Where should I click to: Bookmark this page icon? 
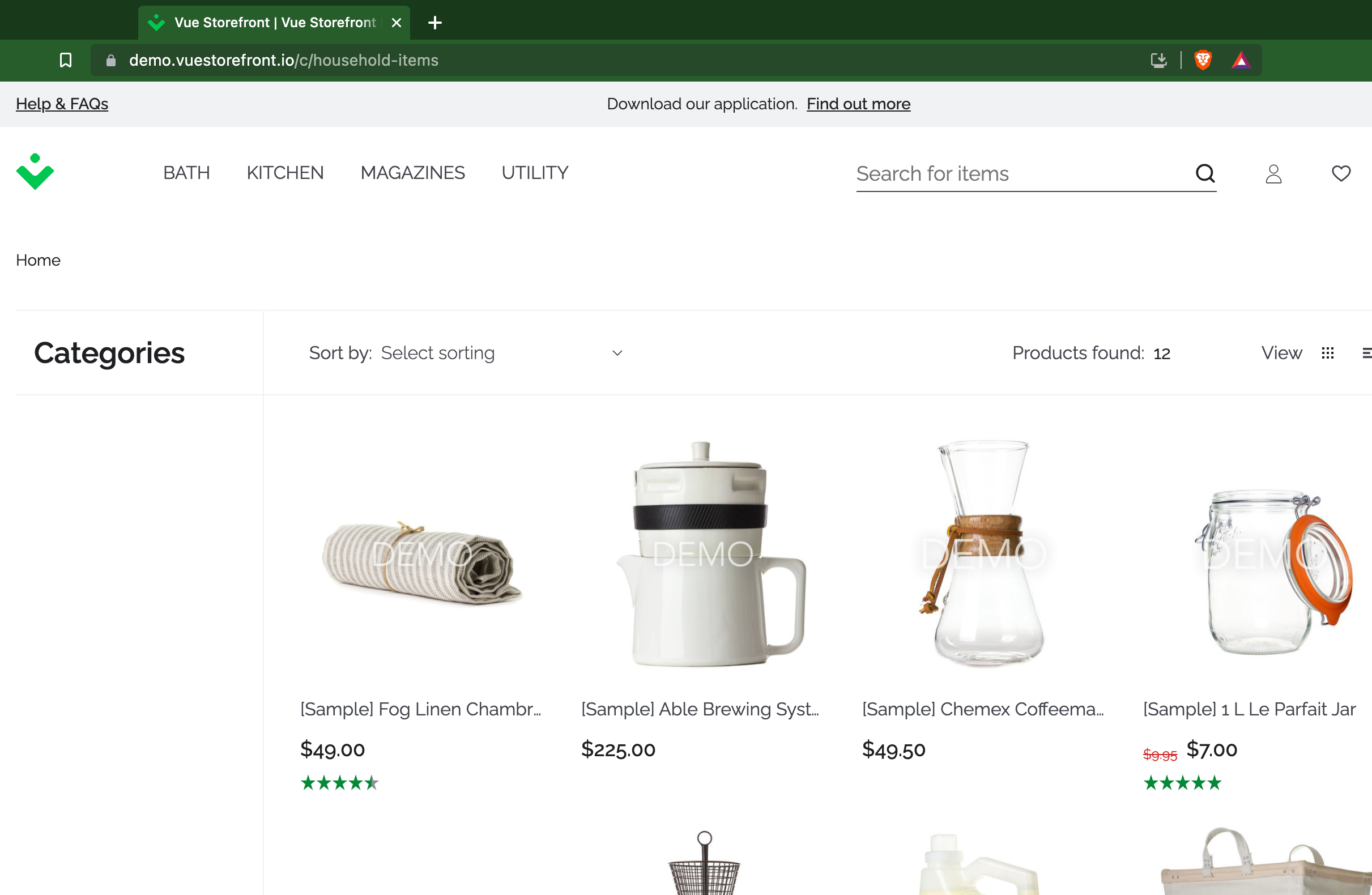[x=66, y=60]
